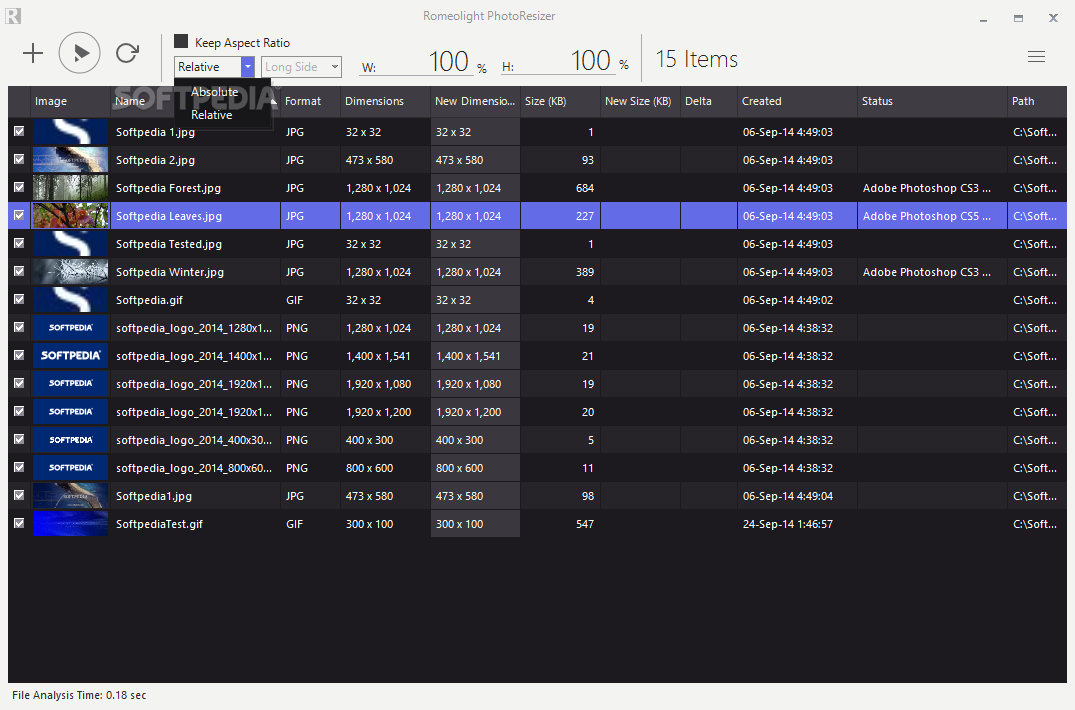The image size is (1075, 710).
Task: Select the Softpedia1.jpg thumbnail
Action: pos(71,495)
